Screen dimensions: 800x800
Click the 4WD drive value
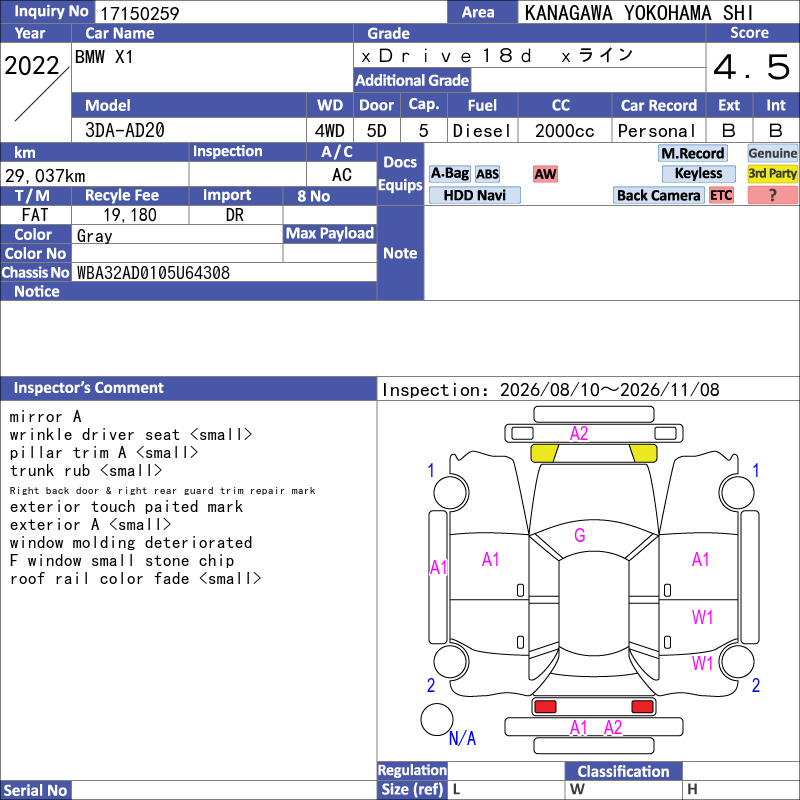point(330,131)
